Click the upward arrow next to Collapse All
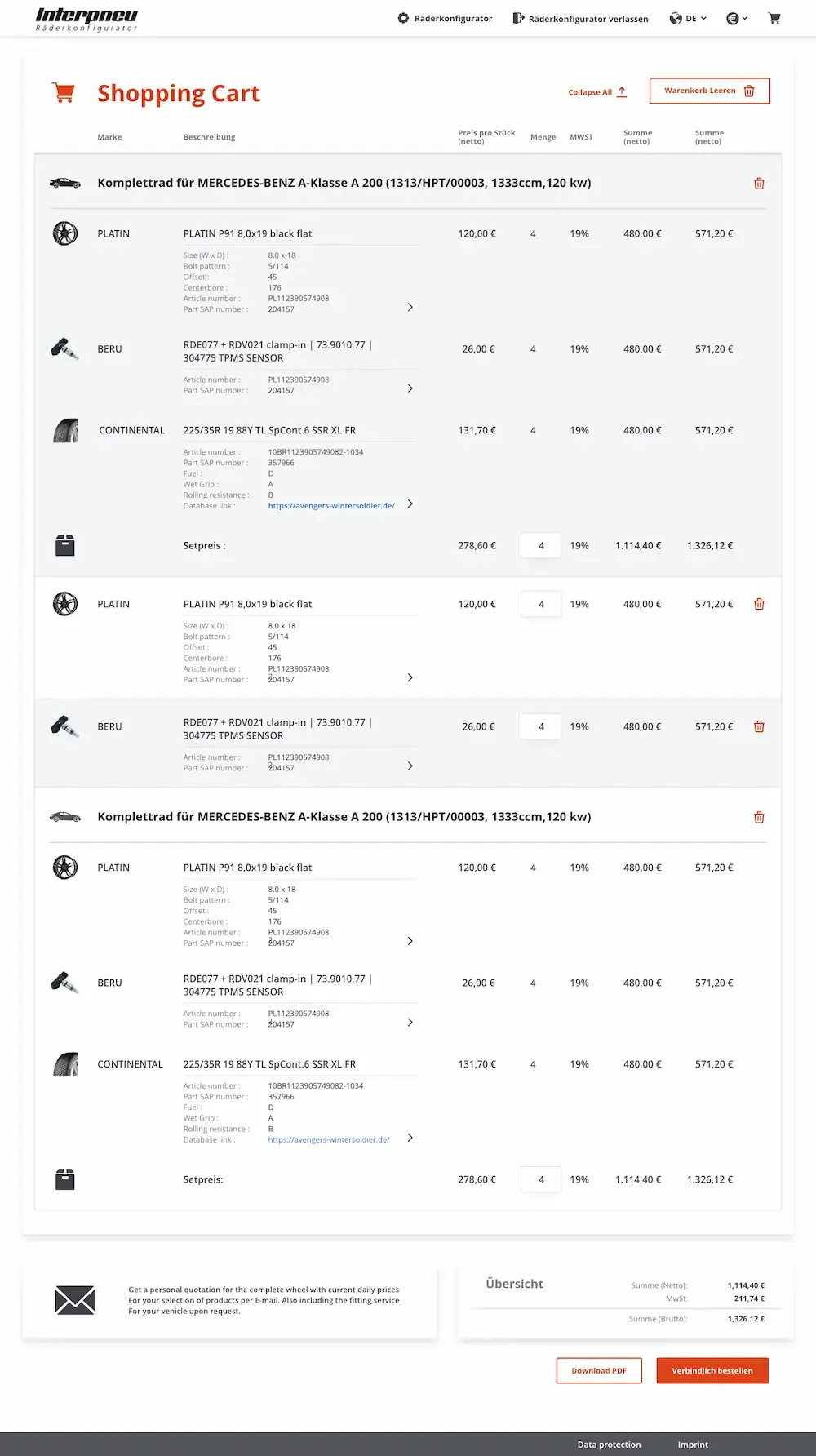The height and width of the screenshot is (1456, 816). 622,91
